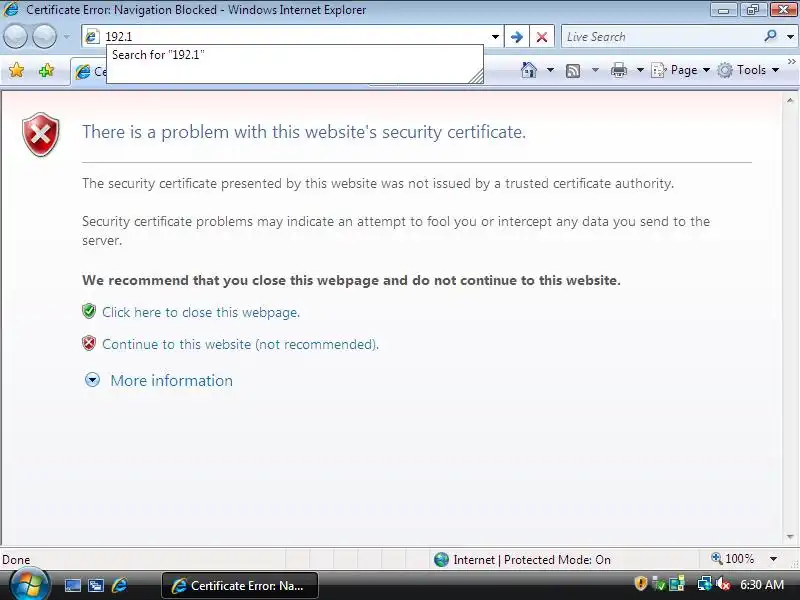
Task: Click the address bar page icon
Action: [x=92, y=37]
